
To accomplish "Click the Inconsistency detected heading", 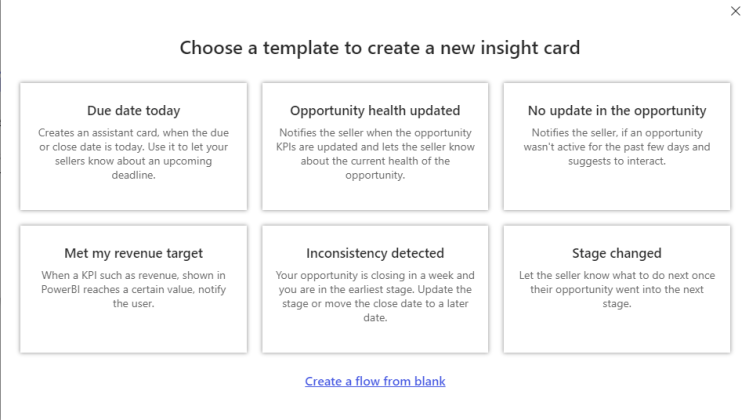I will click(375, 253).
